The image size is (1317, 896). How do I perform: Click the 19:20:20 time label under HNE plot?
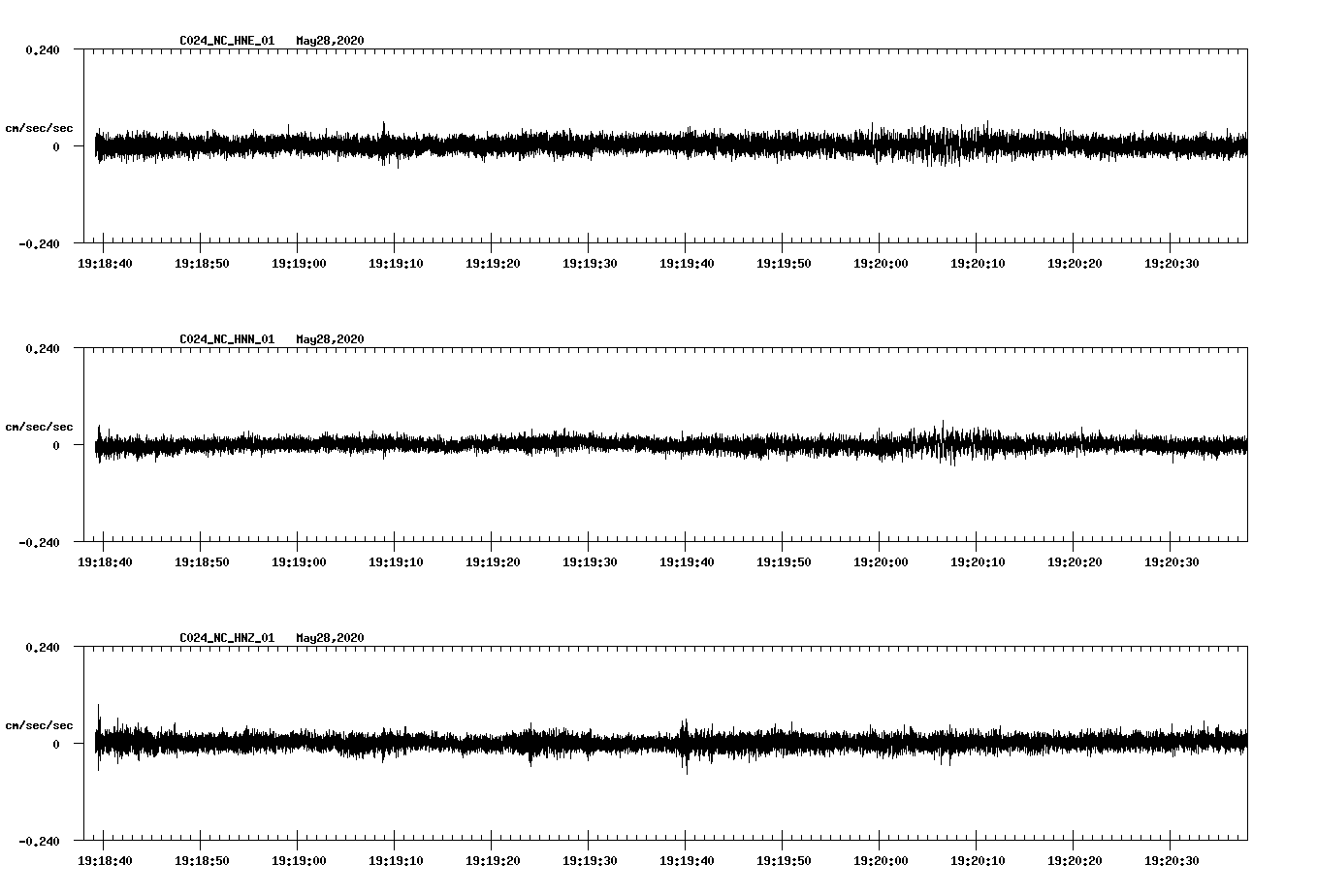[1075, 263]
